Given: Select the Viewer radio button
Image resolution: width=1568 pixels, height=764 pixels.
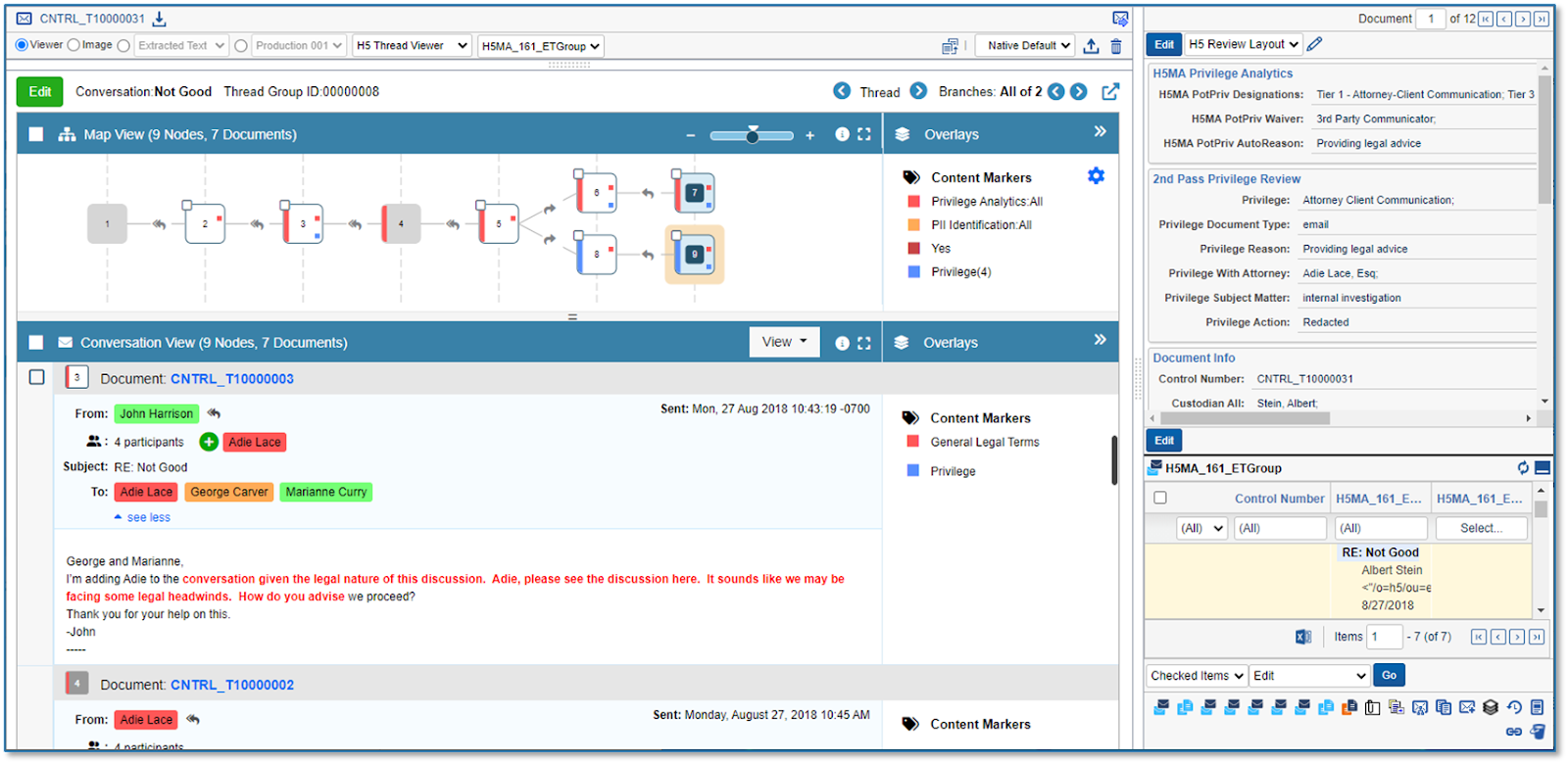Looking at the screenshot, I should [x=22, y=45].
